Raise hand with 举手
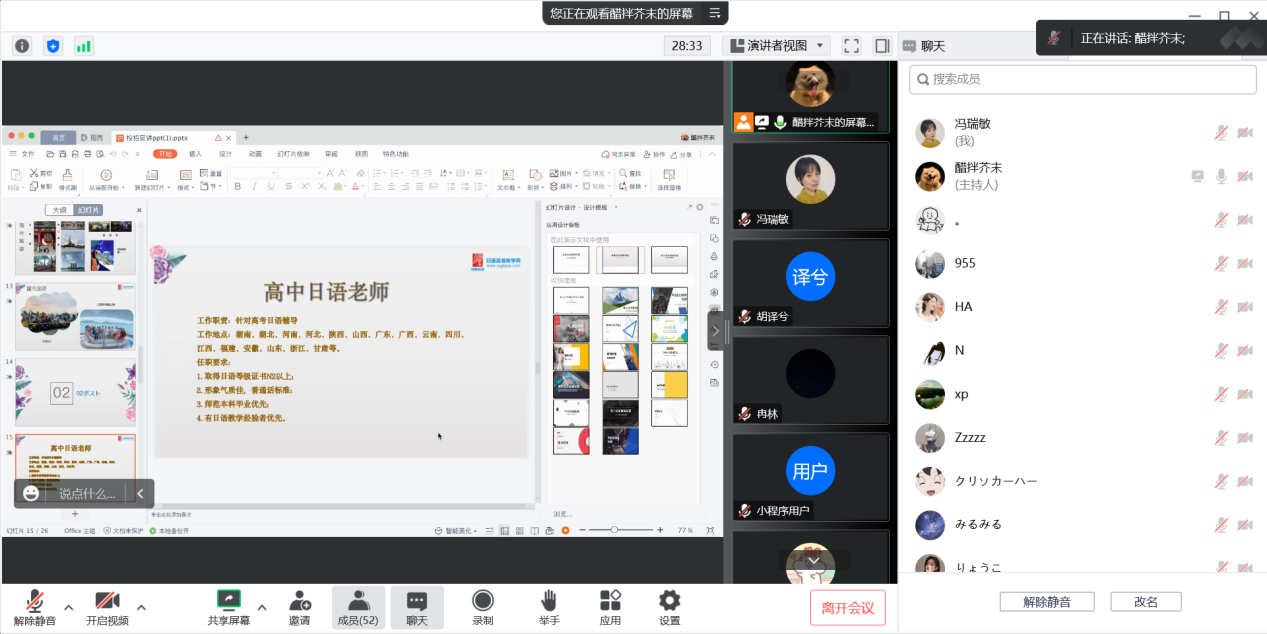The image size is (1267, 634). tap(548, 607)
